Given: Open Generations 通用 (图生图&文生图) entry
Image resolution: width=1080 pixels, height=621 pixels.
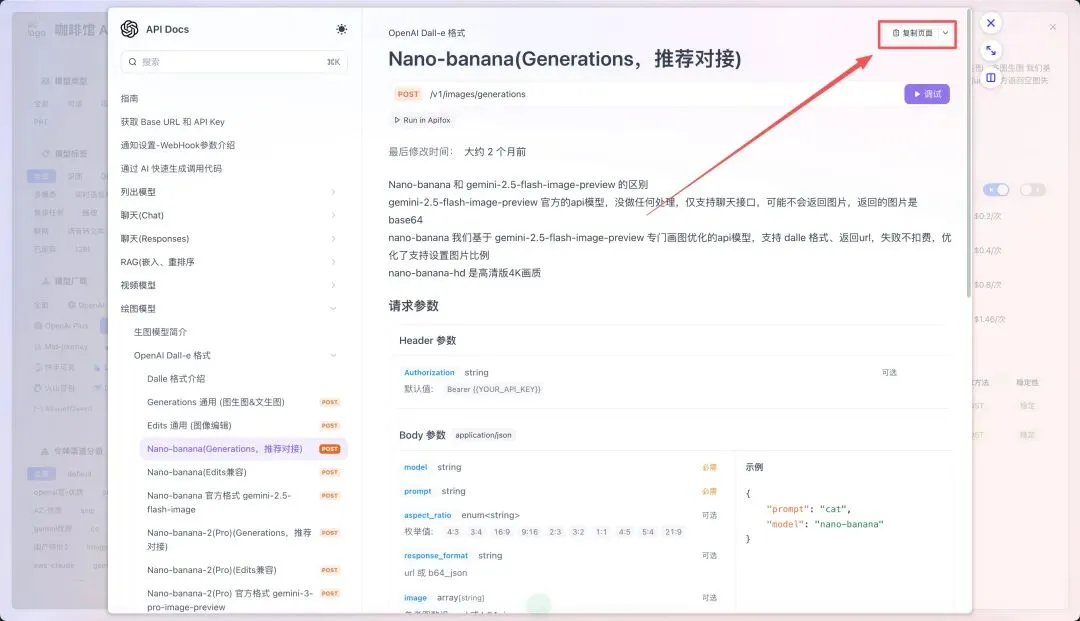Looking at the screenshot, I should tap(216, 402).
